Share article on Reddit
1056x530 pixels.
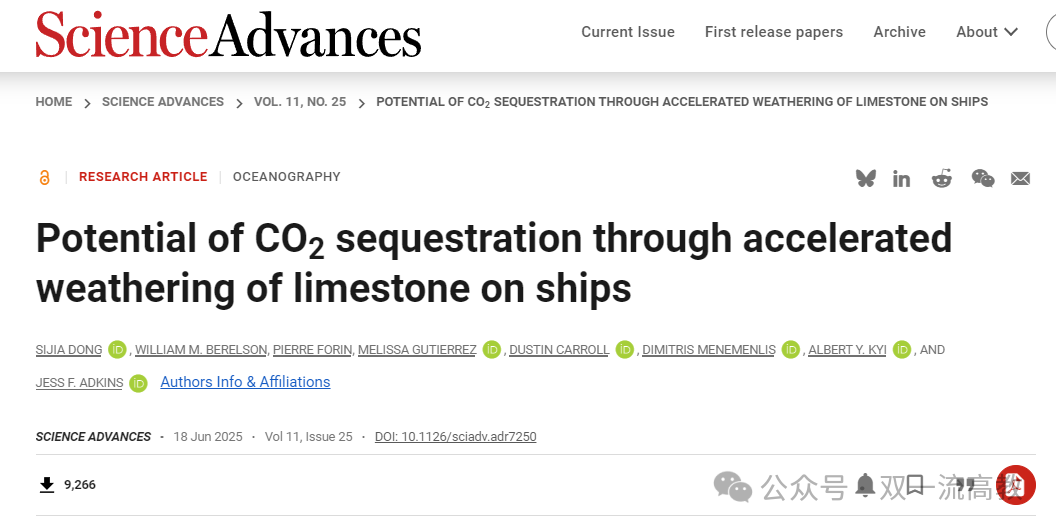click(x=942, y=178)
